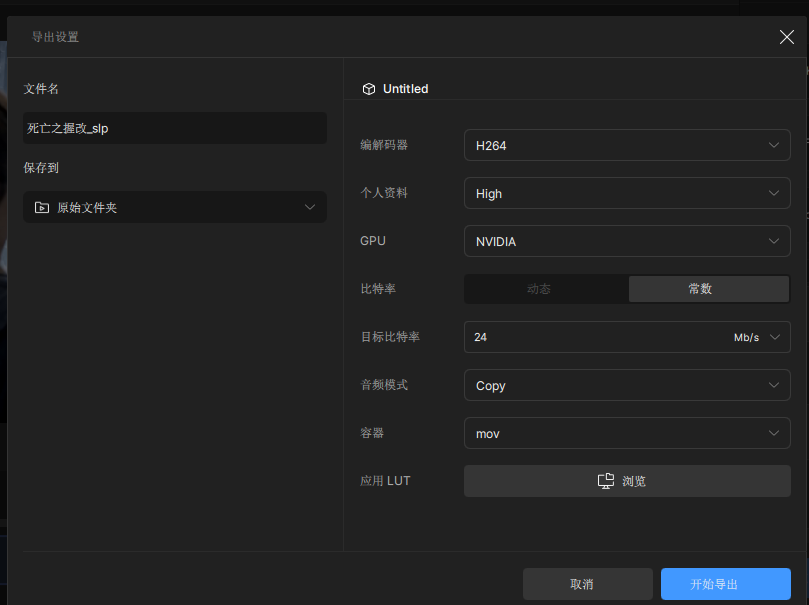
Task: Click the 目标比特率 label
Action: tap(390, 337)
